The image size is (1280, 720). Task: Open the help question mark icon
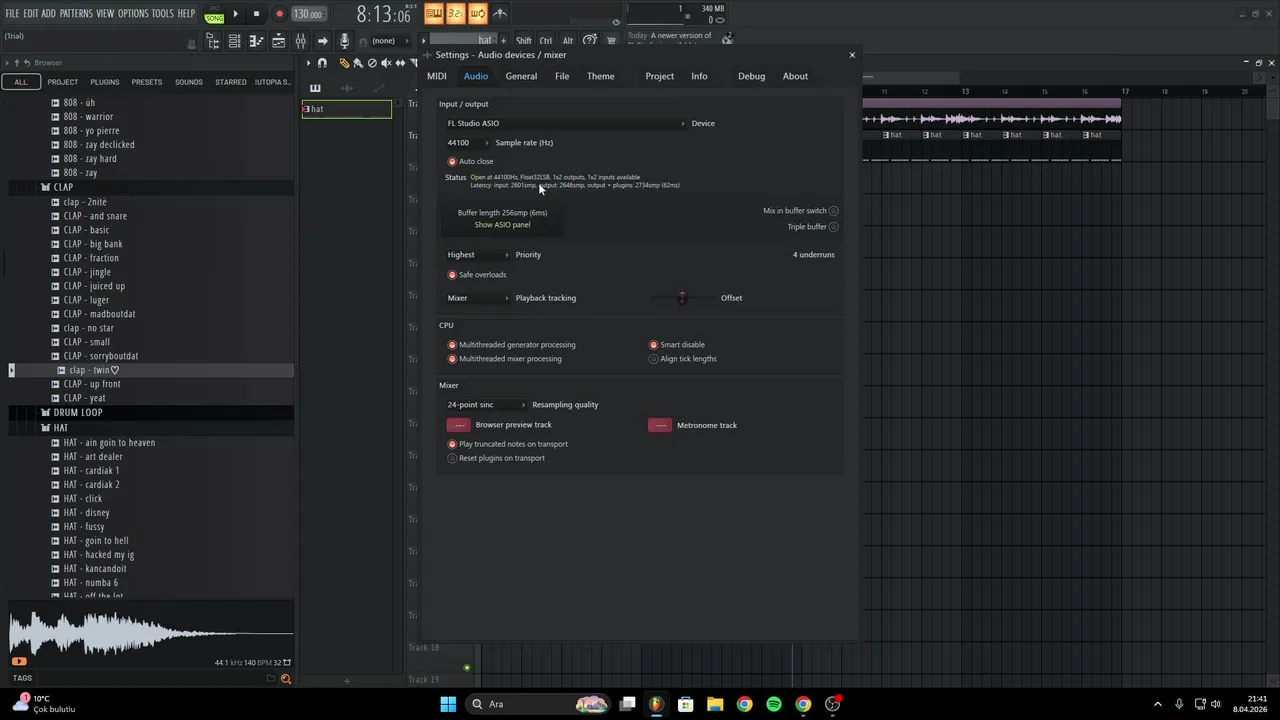coord(590,41)
